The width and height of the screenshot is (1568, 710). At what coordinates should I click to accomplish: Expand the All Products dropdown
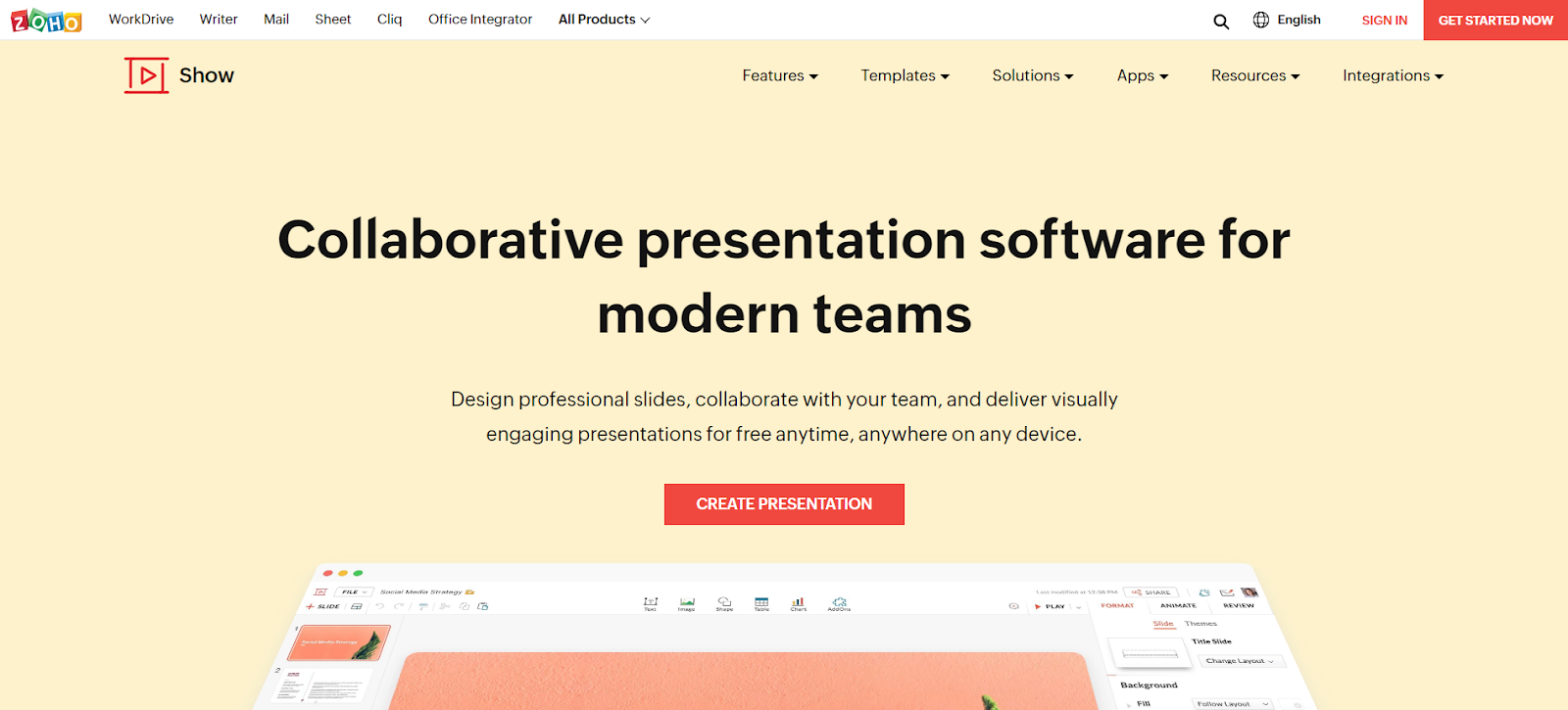click(604, 20)
